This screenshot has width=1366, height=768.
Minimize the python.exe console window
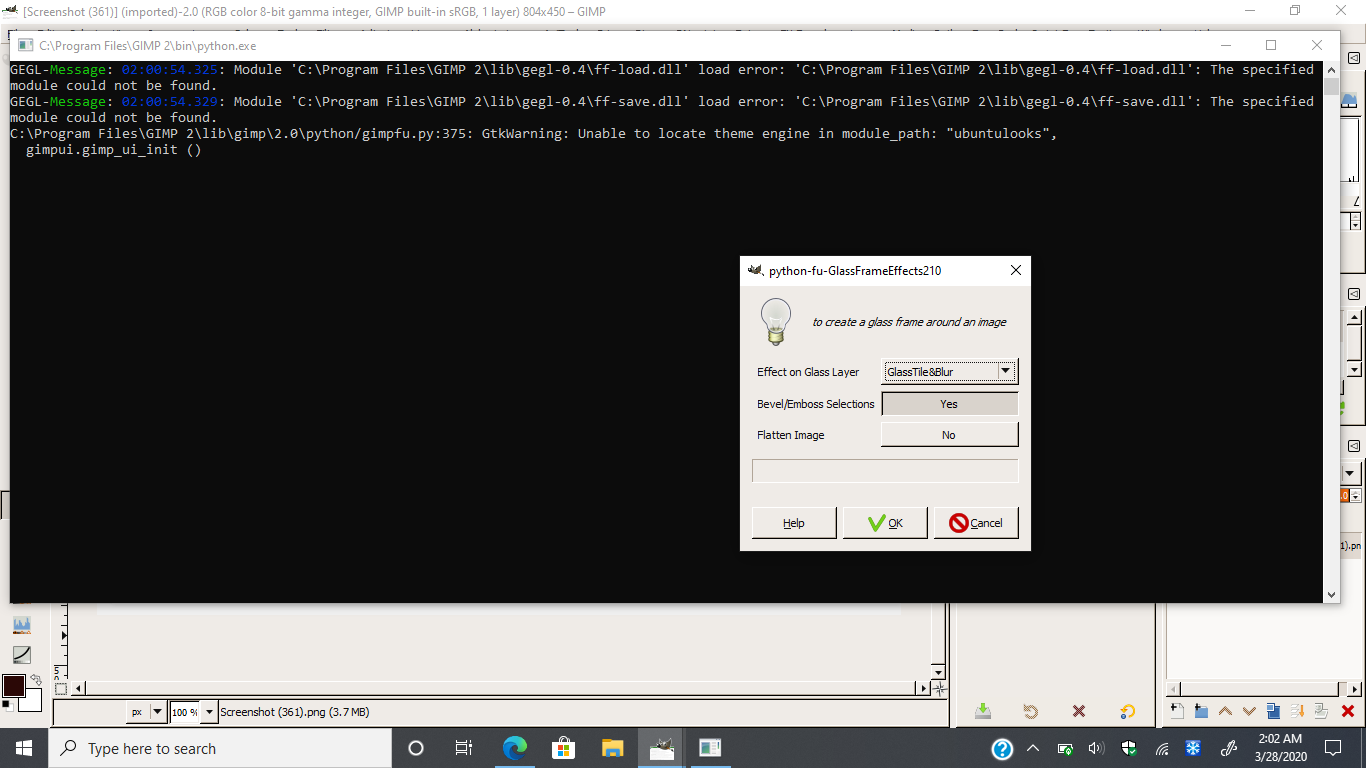click(1225, 45)
